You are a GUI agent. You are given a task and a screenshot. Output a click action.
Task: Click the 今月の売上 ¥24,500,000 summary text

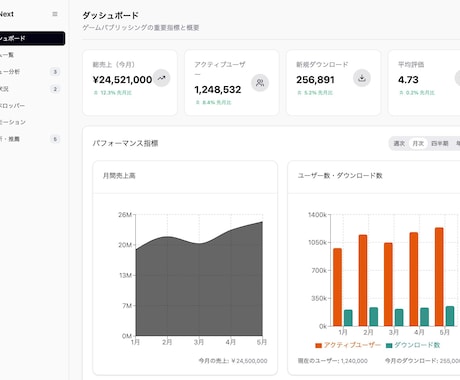pyautogui.click(x=233, y=361)
